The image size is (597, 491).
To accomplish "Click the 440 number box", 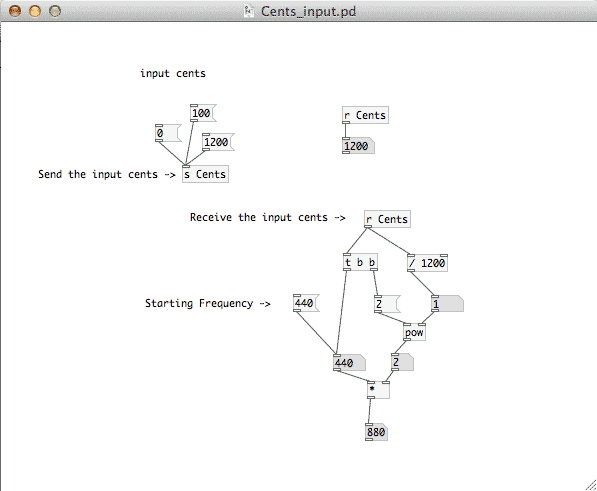I will click(350, 363).
